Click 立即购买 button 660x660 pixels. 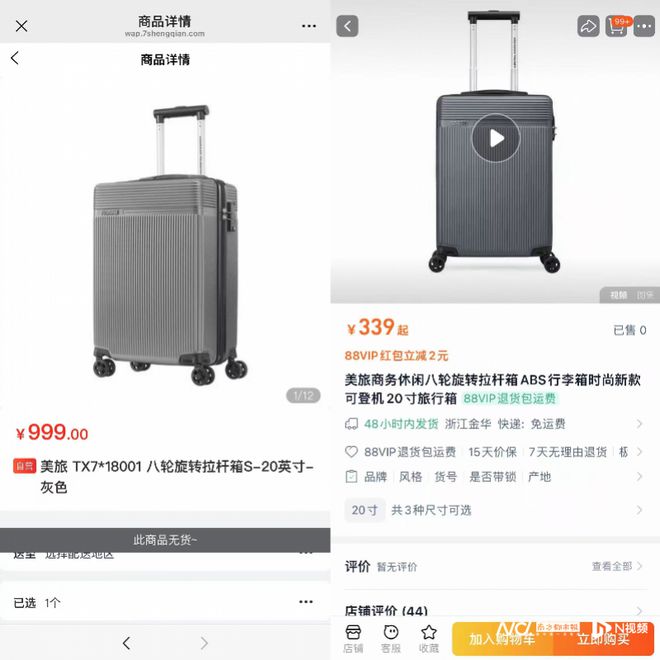pyautogui.click(x=604, y=639)
